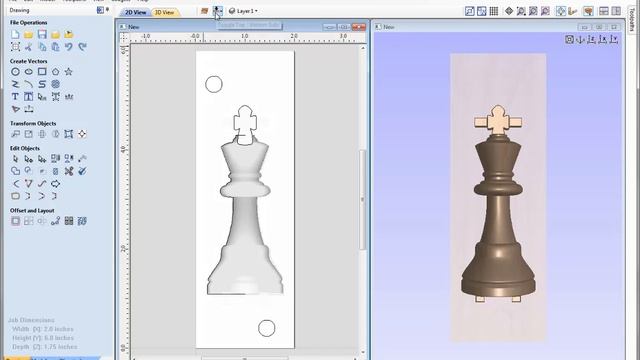Click the Offset vectors icon
The height and width of the screenshot is (360, 640).
coord(15,221)
